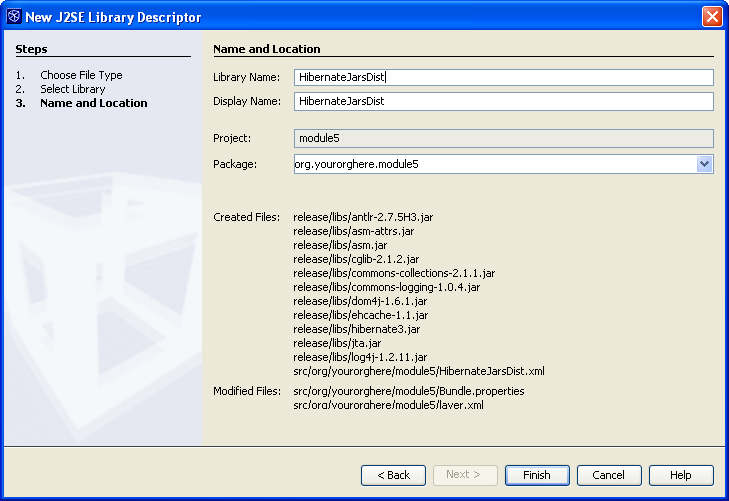Screen dimensions: 729x501
Task: Click 'release/libs/asm.jar' entry
Action: click(x=340, y=245)
